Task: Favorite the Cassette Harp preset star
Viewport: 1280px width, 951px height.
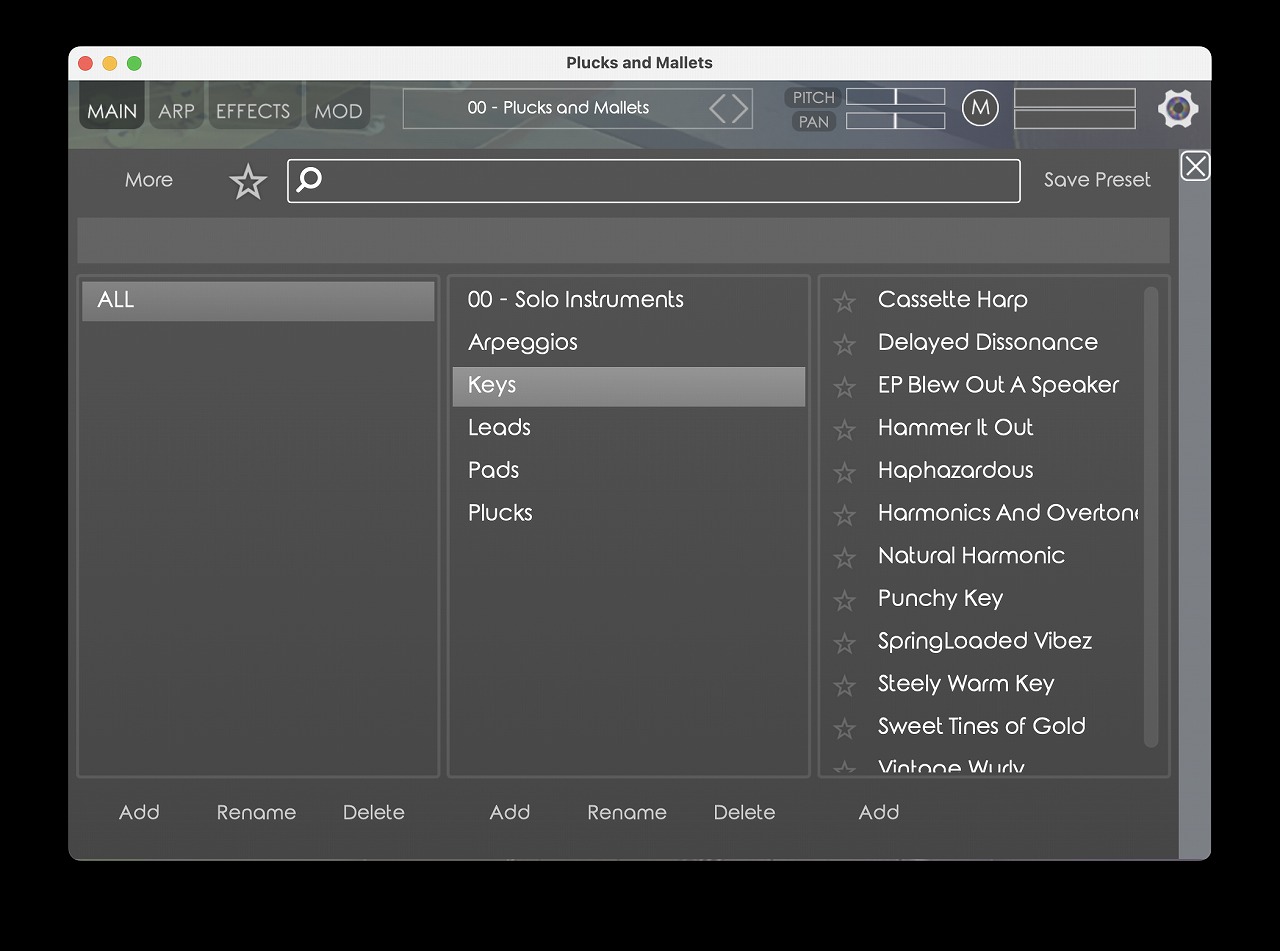Action: click(845, 301)
